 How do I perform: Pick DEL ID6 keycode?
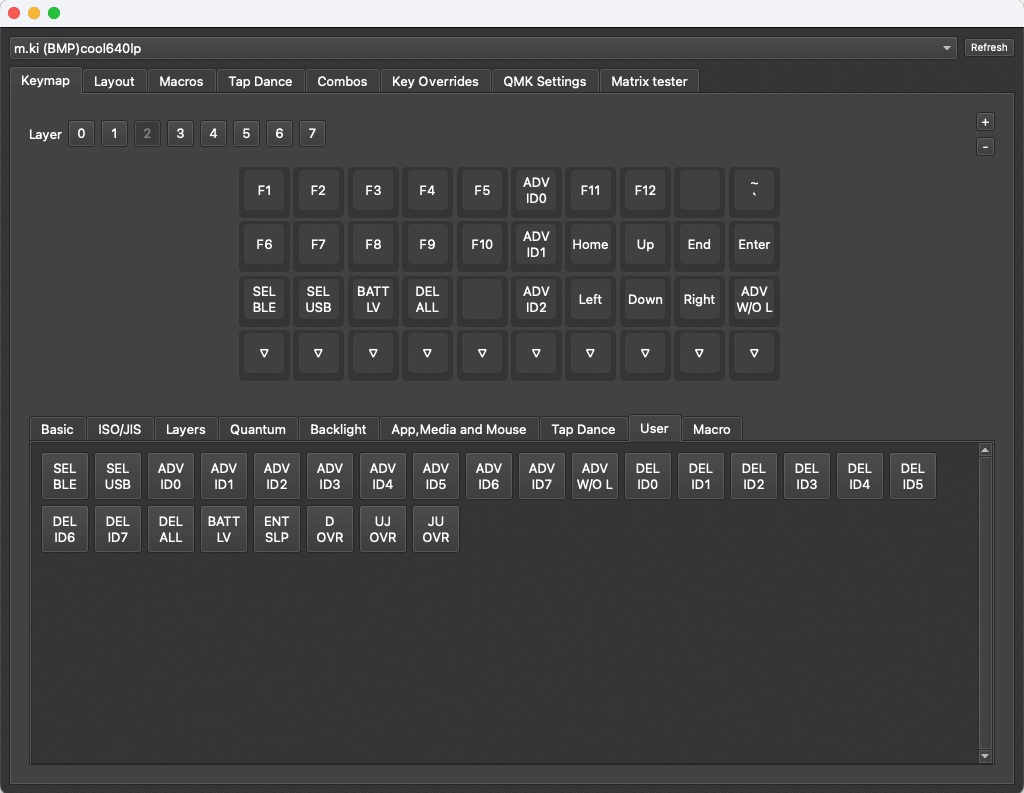(65, 529)
